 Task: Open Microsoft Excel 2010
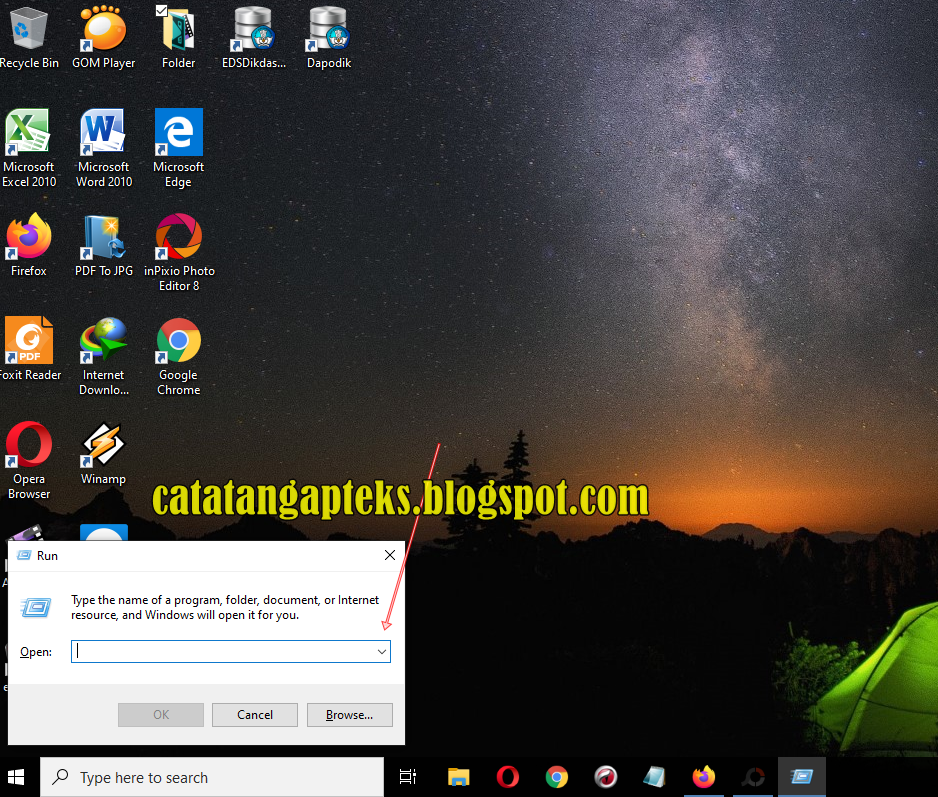(x=28, y=130)
